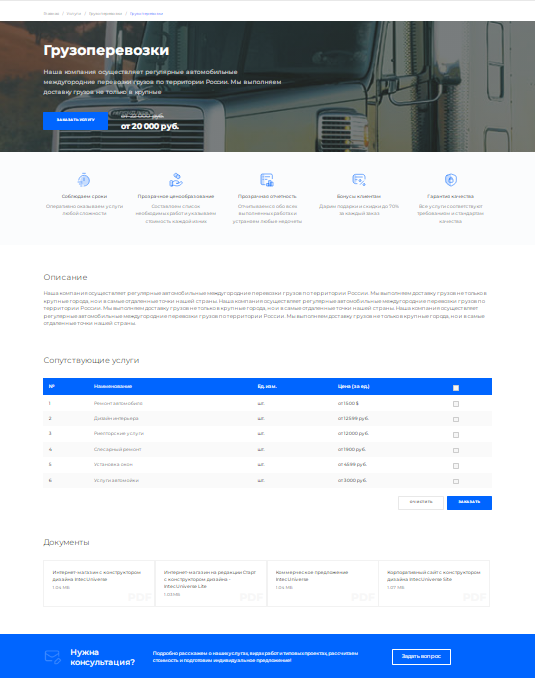Viewport: 535px width, 678px height.
Task: Click the report document icon above 'Прозрачная отчетность'
Action: click(x=267, y=179)
